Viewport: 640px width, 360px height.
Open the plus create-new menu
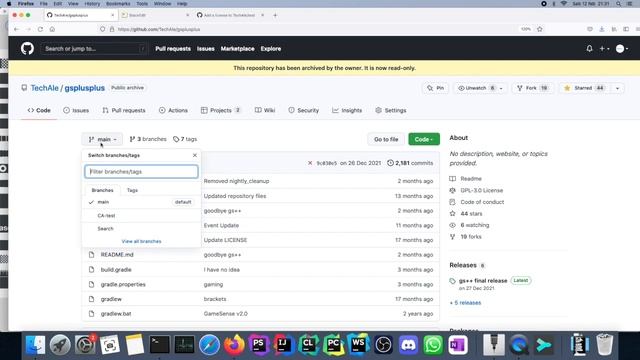pos(604,49)
